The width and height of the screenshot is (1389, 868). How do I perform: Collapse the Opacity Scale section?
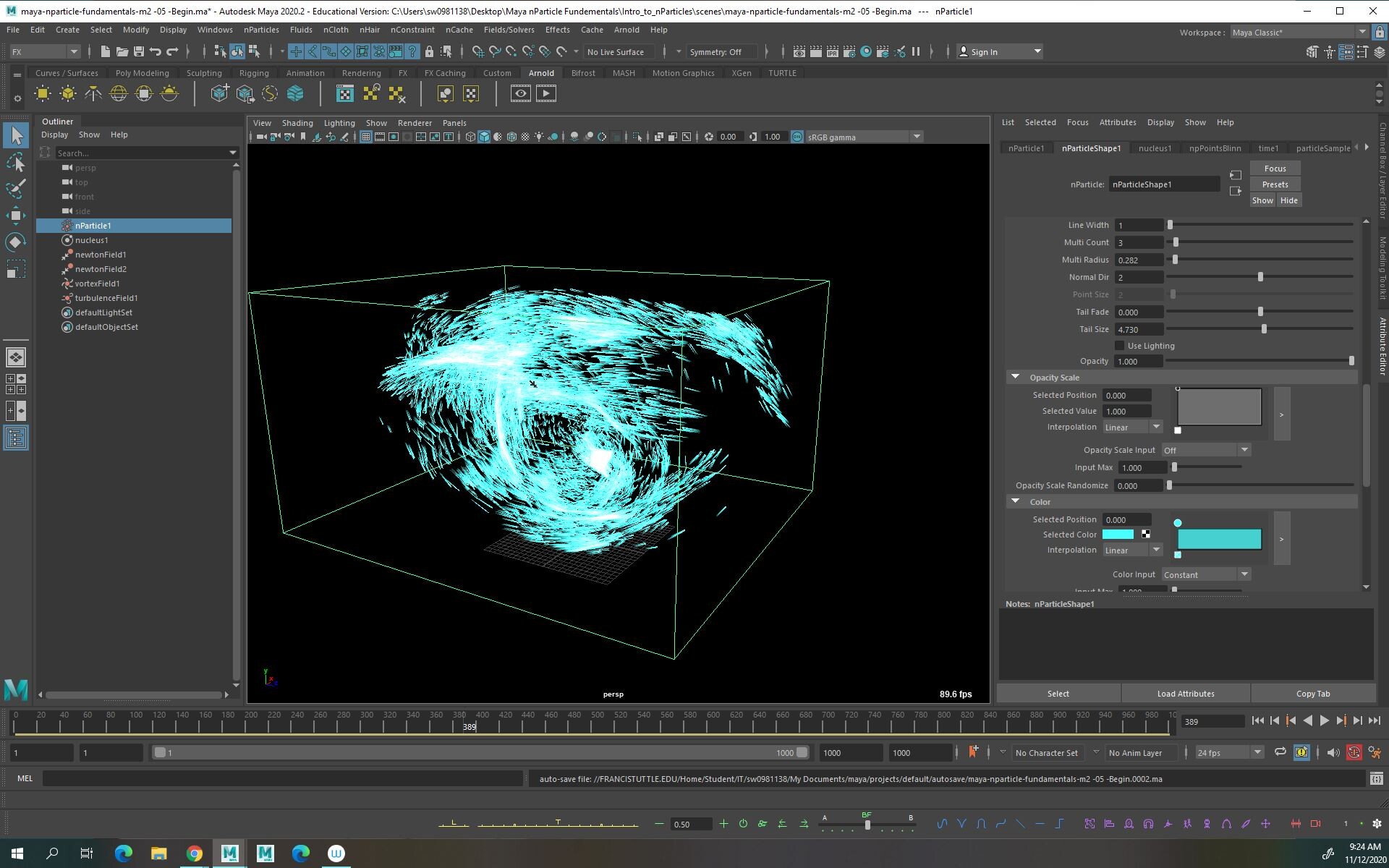(1015, 377)
